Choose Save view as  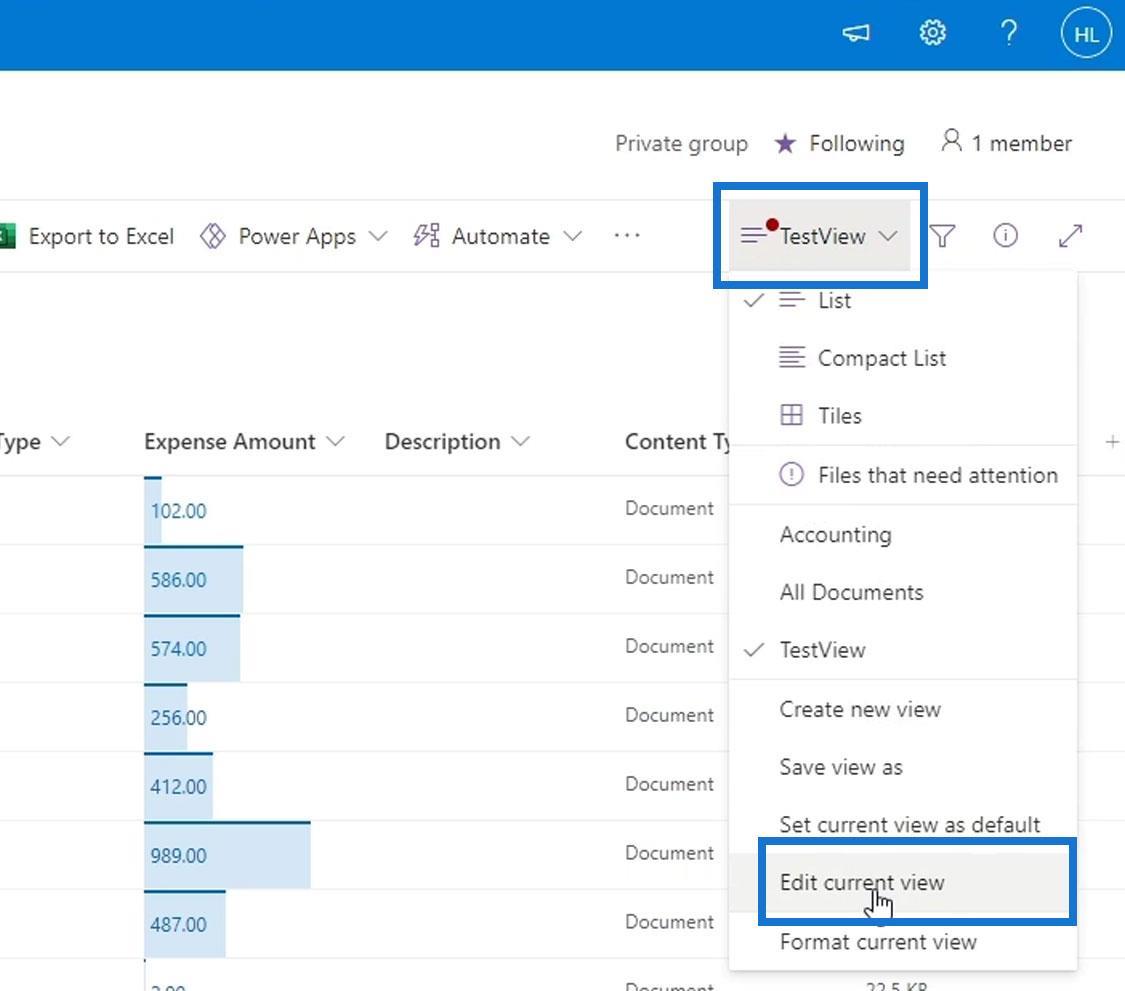click(903, 767)
